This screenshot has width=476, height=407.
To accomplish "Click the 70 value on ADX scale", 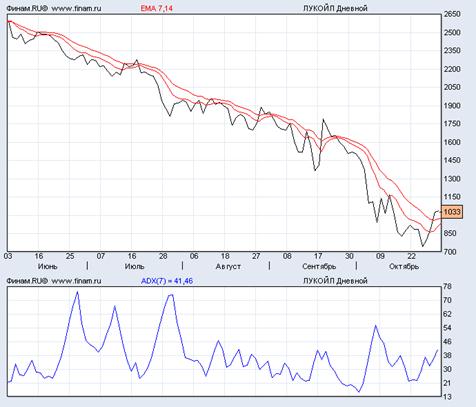I will 448,300.
